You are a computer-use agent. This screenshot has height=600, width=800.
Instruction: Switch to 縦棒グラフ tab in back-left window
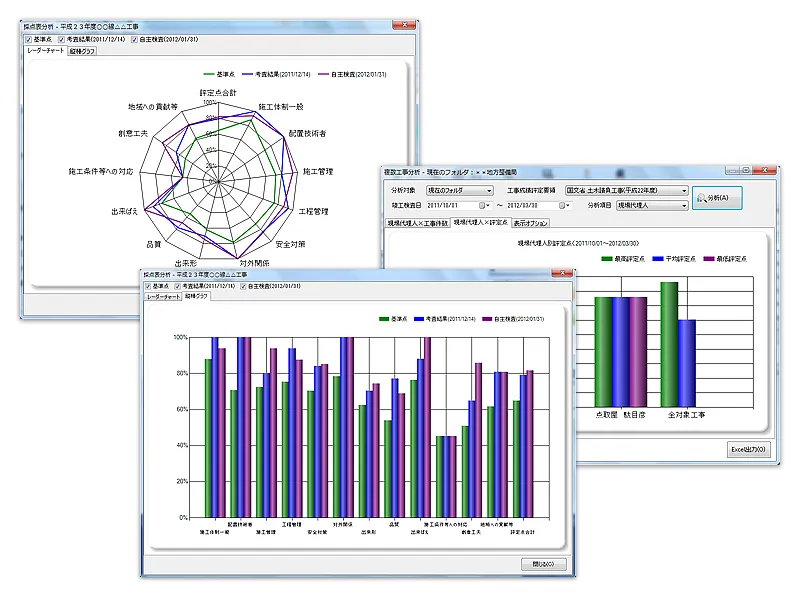tap(82, 51)
